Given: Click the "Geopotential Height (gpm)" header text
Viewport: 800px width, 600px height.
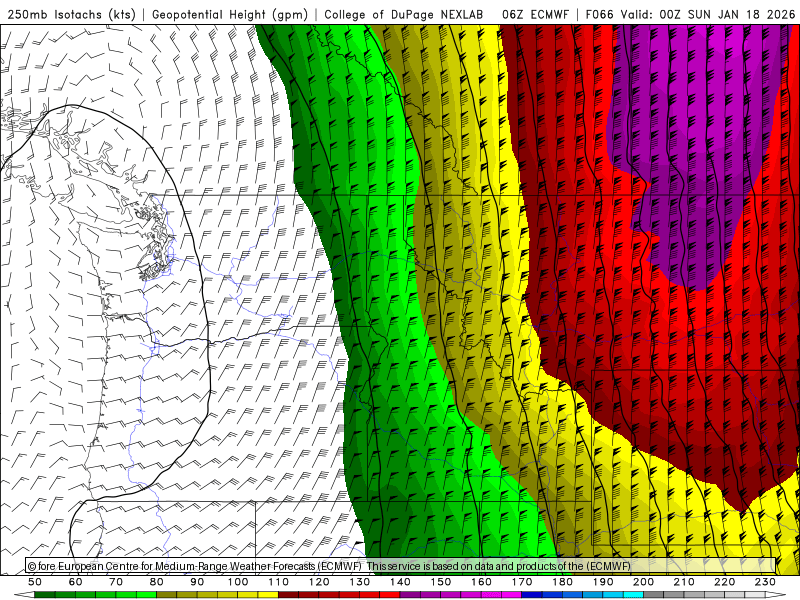Looking at the screenshot, I should [x=230, y=15].
